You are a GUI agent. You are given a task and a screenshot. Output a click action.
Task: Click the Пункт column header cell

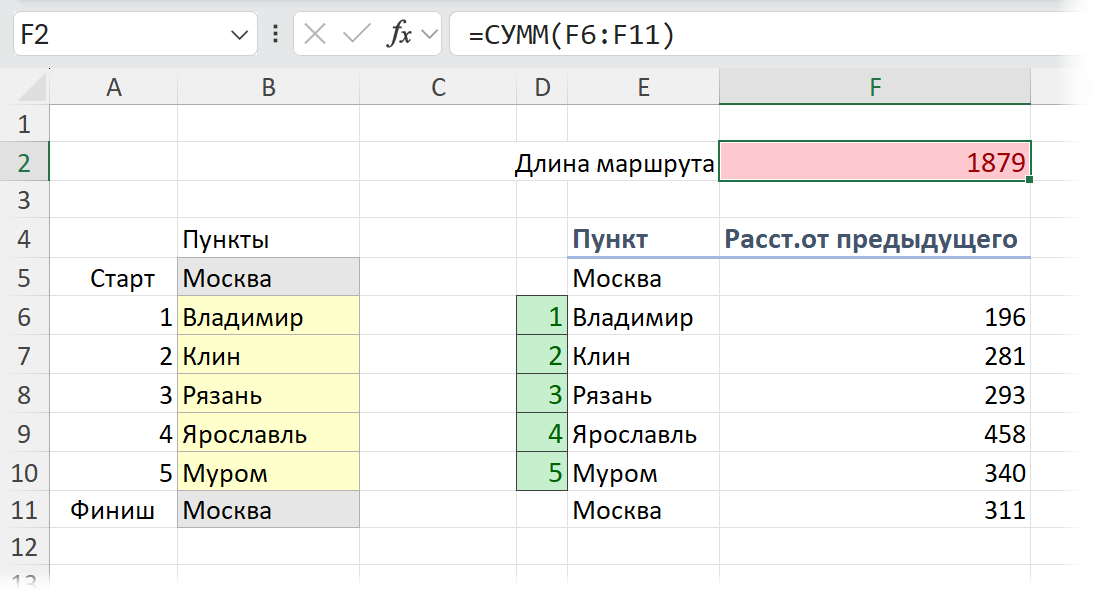(x=643, y=239)
